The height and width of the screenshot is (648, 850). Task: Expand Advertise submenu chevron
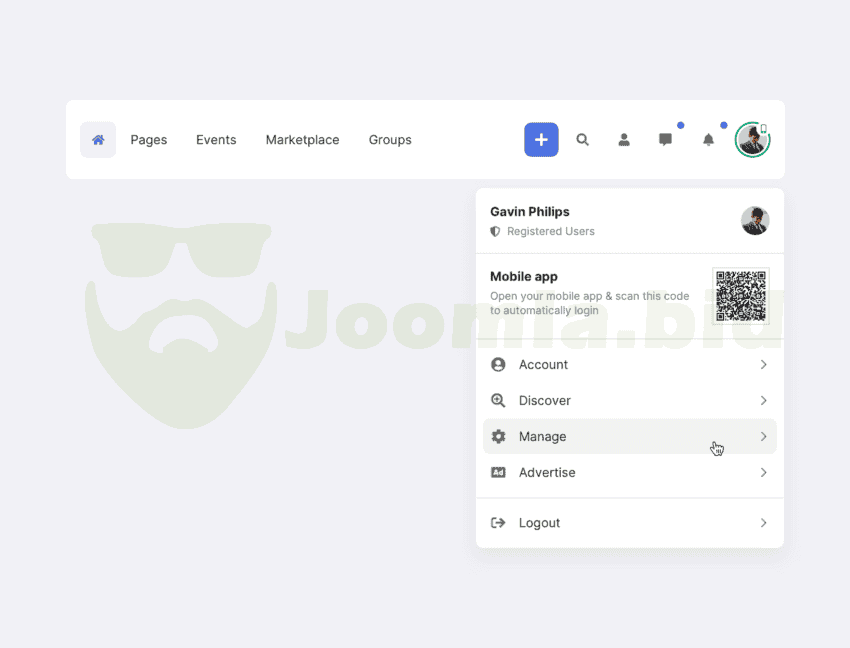coord(763,473)
